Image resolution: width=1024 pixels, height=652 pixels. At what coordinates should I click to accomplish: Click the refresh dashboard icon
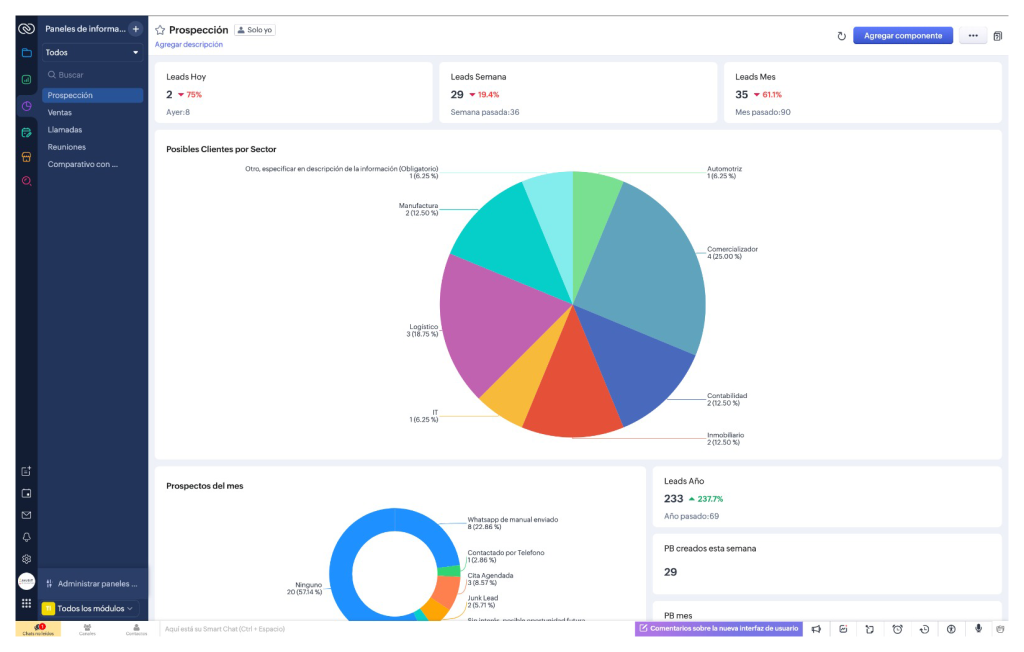tap(841, 36)
